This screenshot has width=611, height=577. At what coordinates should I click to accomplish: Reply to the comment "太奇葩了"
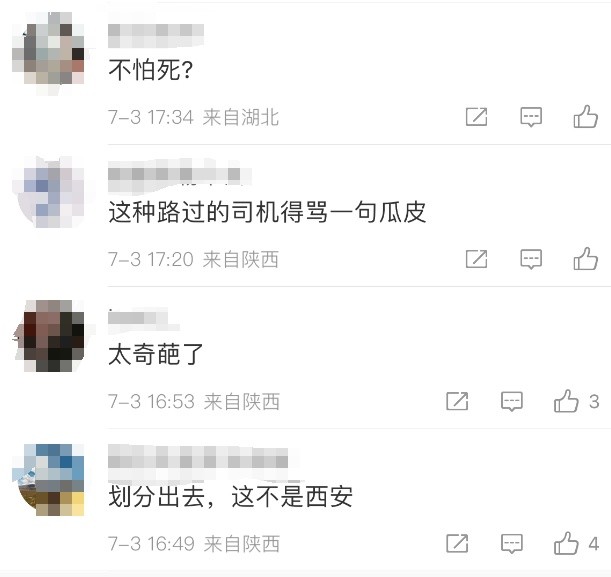point(512,401)
